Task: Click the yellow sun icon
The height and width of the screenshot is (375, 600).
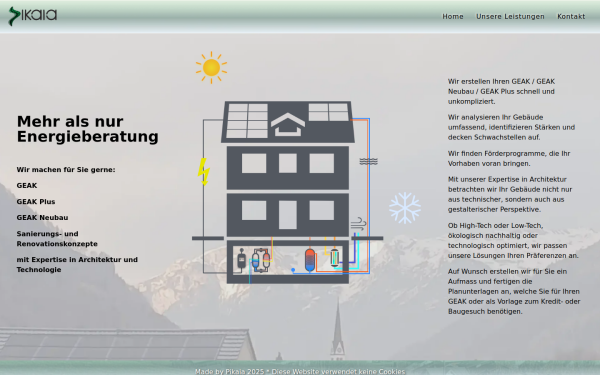Action: point(211,68)
